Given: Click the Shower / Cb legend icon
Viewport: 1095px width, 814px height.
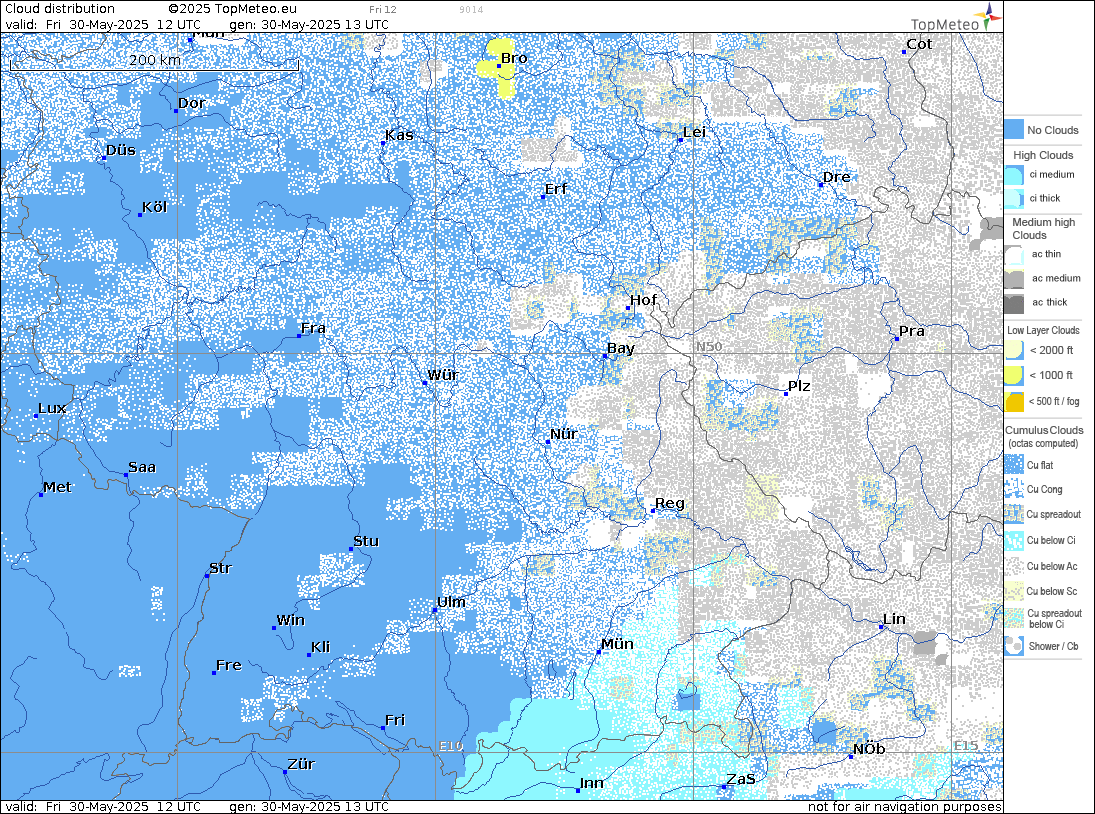Looking at the screenshot, I should click(x=1014, y=646).
